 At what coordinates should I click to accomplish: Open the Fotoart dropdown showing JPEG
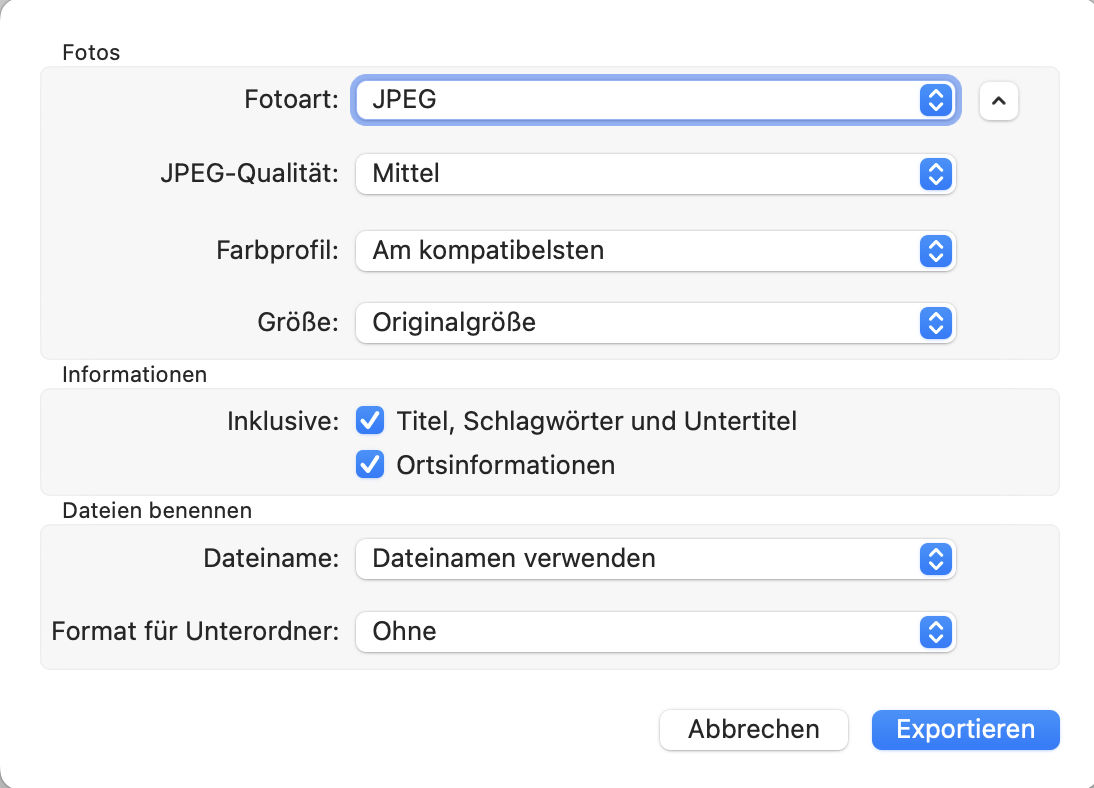tap(640, 100)
